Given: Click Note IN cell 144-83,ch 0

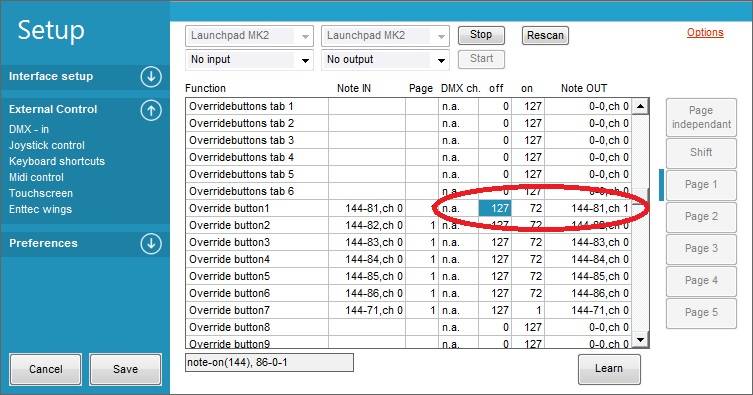Looking at the screenshot, I should click(367, 242).
